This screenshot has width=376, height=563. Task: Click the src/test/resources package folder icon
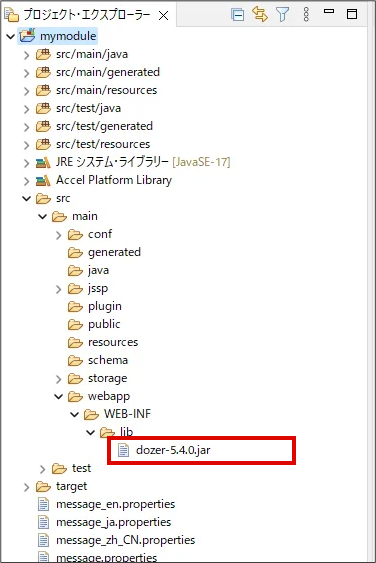(43, 144)
